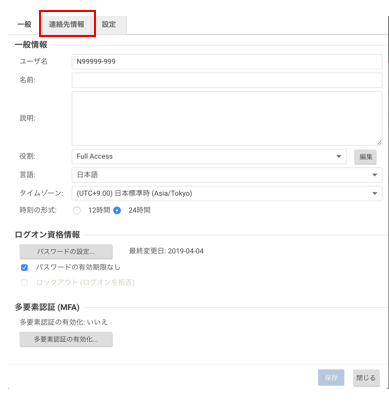Viewport: 389px width, 407px height.
Task: Click the 閉じる button
Action: [366, 378]
